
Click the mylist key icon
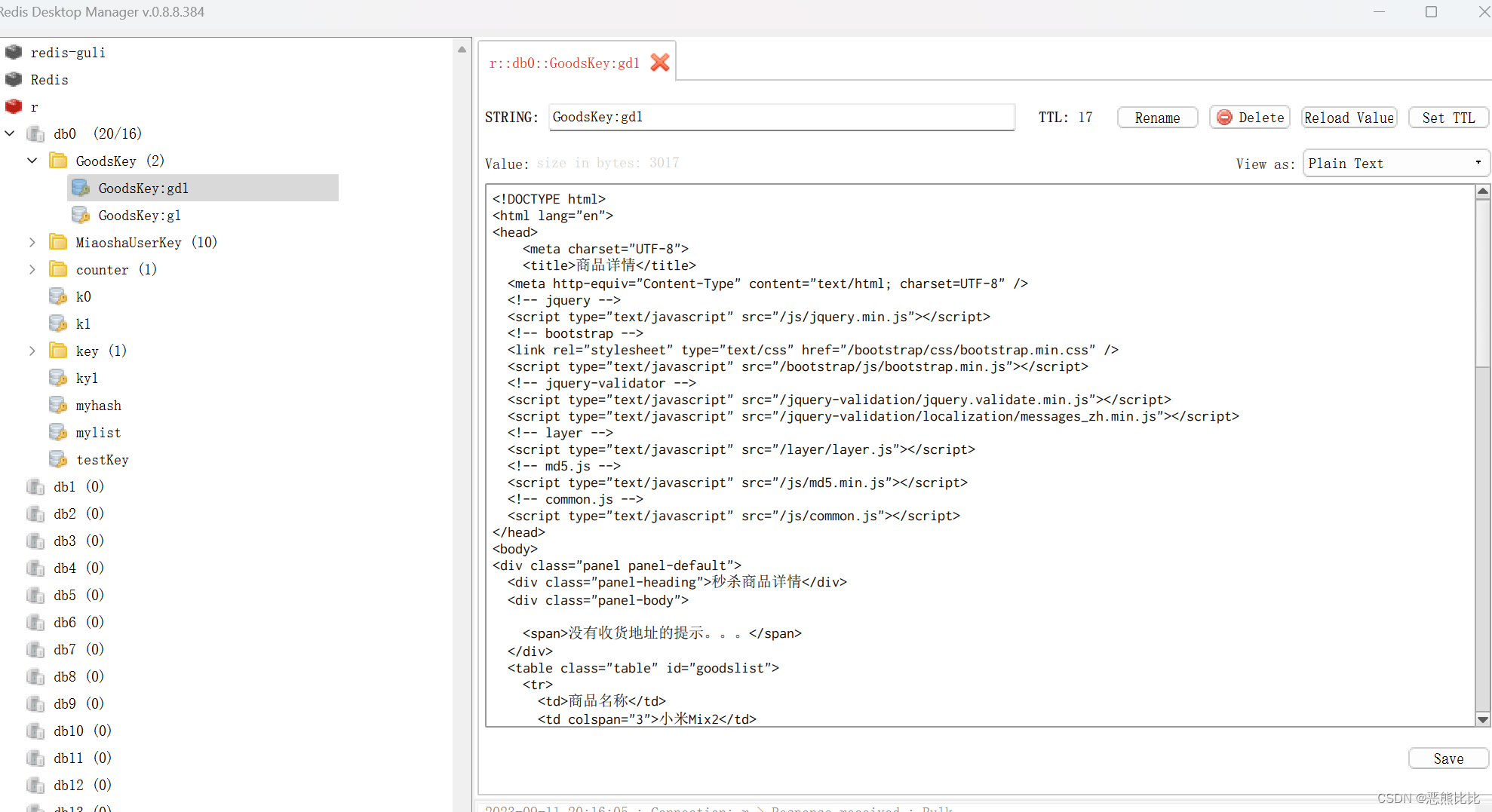58,432
